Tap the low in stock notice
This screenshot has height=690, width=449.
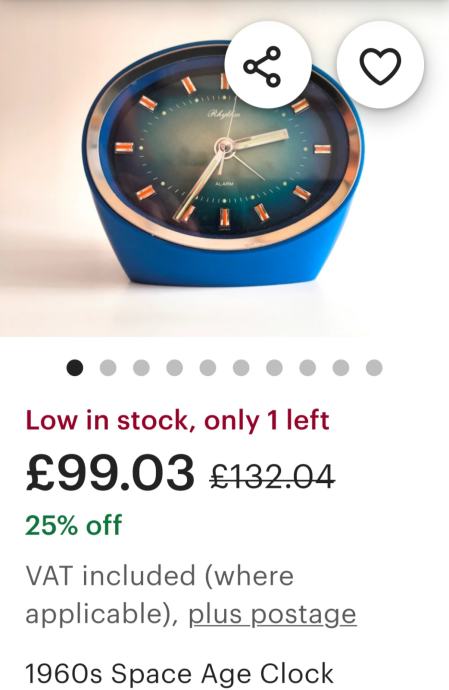[177, 421]
